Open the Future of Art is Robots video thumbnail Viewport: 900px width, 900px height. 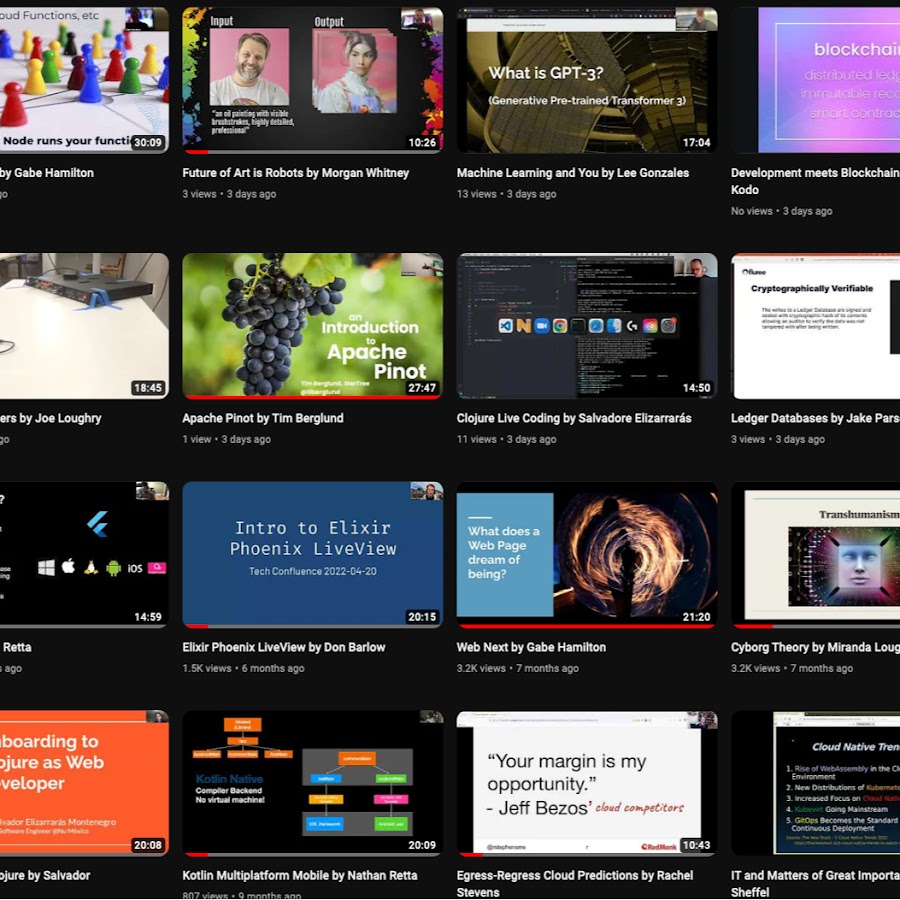pyautogui.click(x=312, y=80)
